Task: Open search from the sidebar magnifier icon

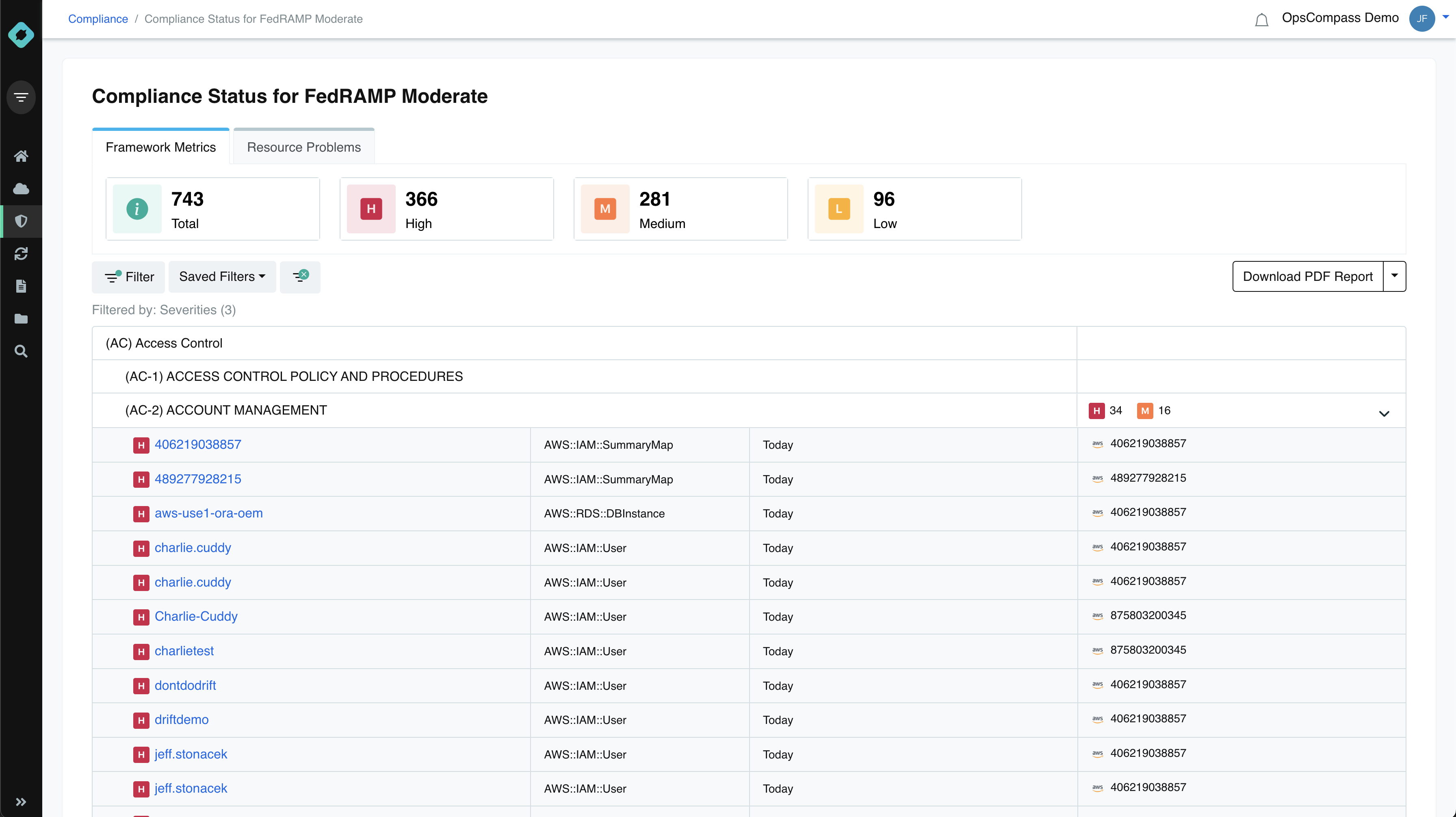Action: (x=21, y=351)
